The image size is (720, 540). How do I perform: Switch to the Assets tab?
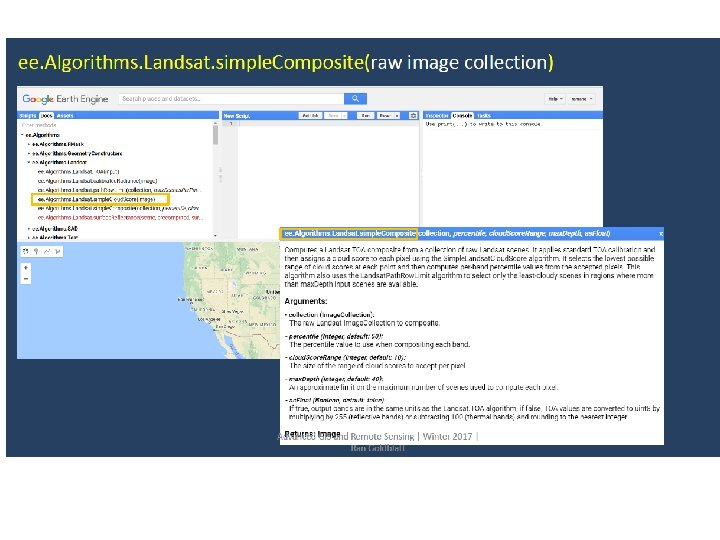[65, 116]
